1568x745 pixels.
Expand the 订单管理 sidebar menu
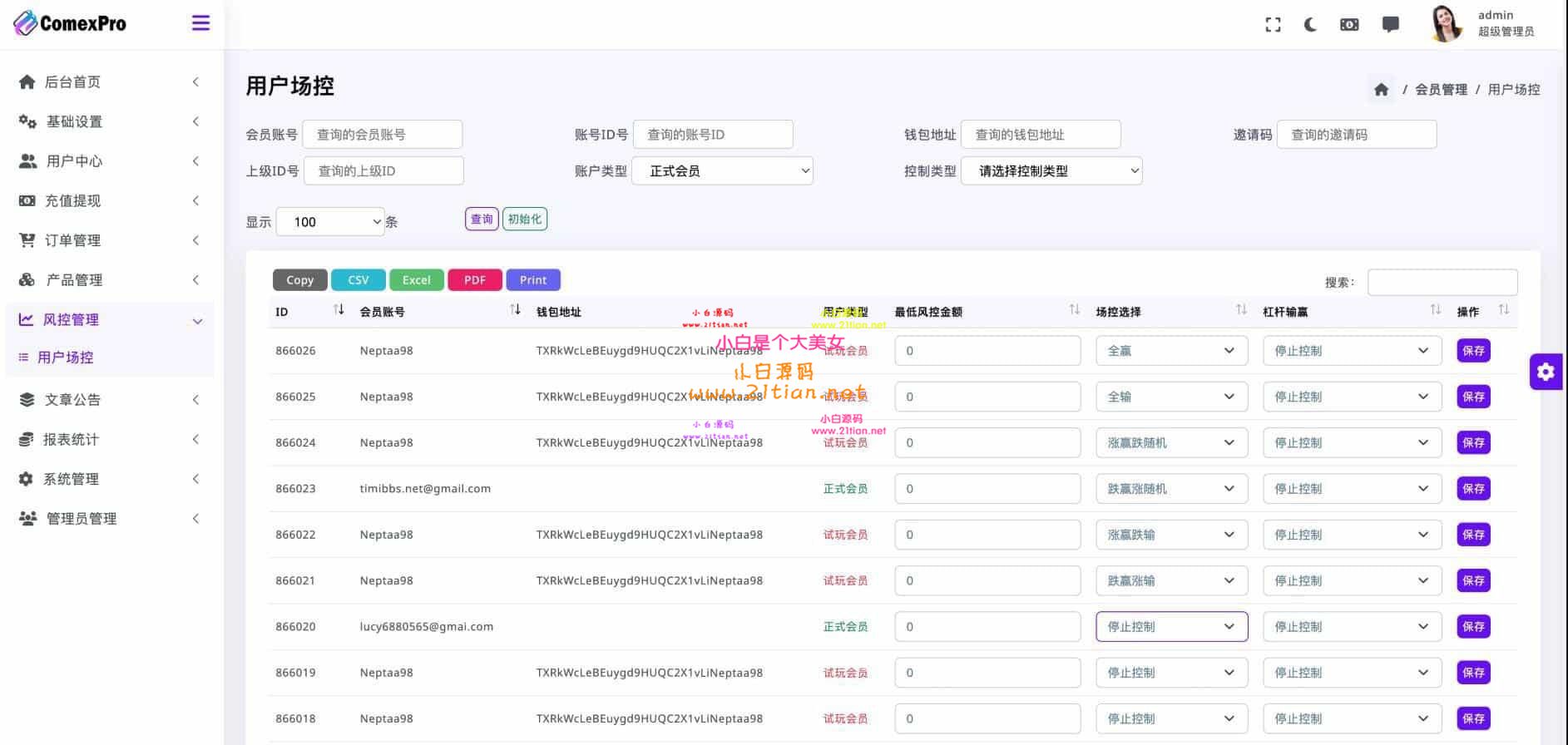click(108, 240)
